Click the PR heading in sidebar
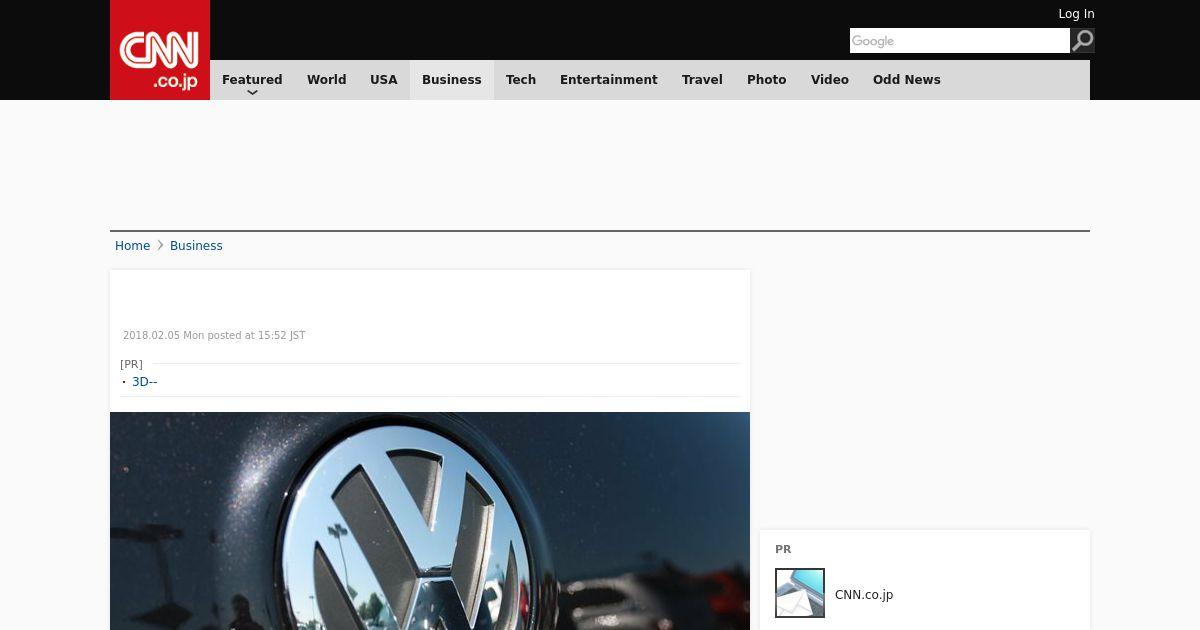Screen dimensions: 1200x630 783,549
